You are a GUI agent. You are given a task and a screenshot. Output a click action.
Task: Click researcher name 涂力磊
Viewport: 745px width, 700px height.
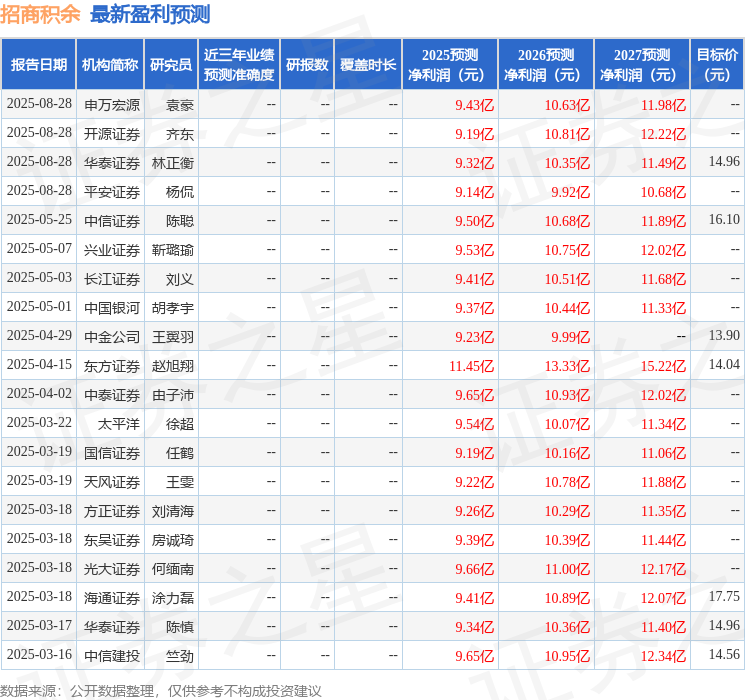pyautogui.click(x=173, y=597)
